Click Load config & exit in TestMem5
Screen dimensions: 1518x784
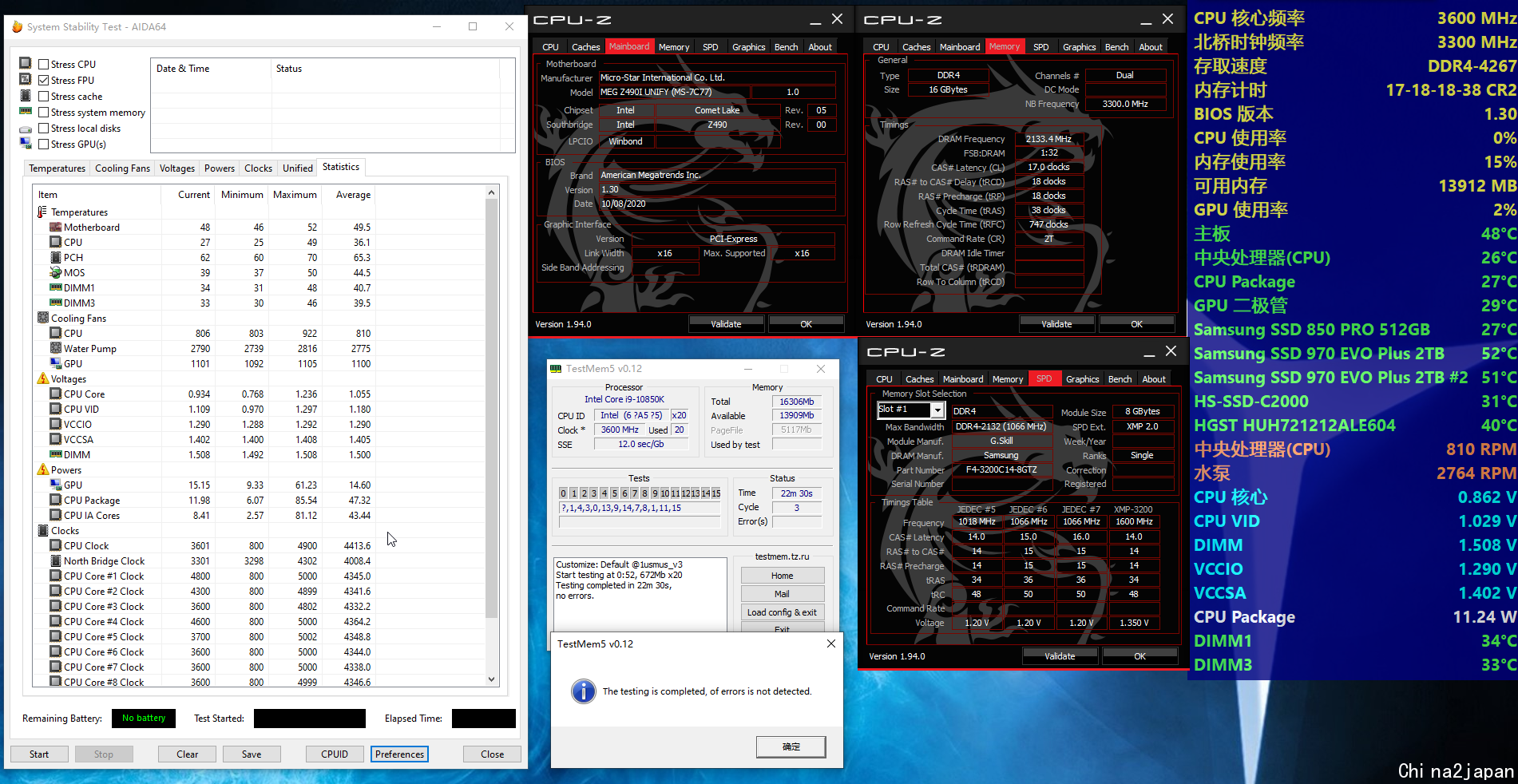783,612
